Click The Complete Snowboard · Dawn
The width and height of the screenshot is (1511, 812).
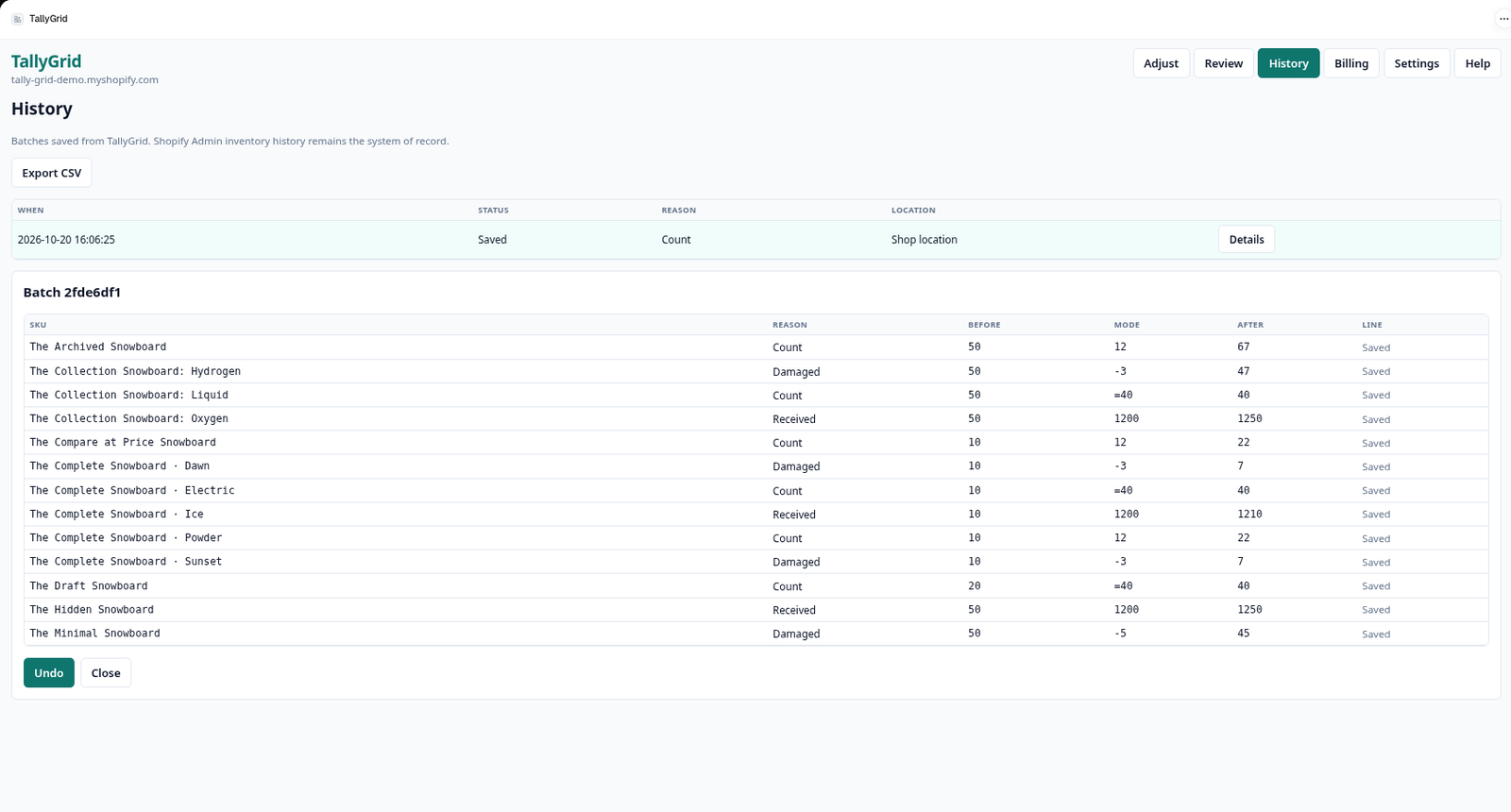pos(120,466)
